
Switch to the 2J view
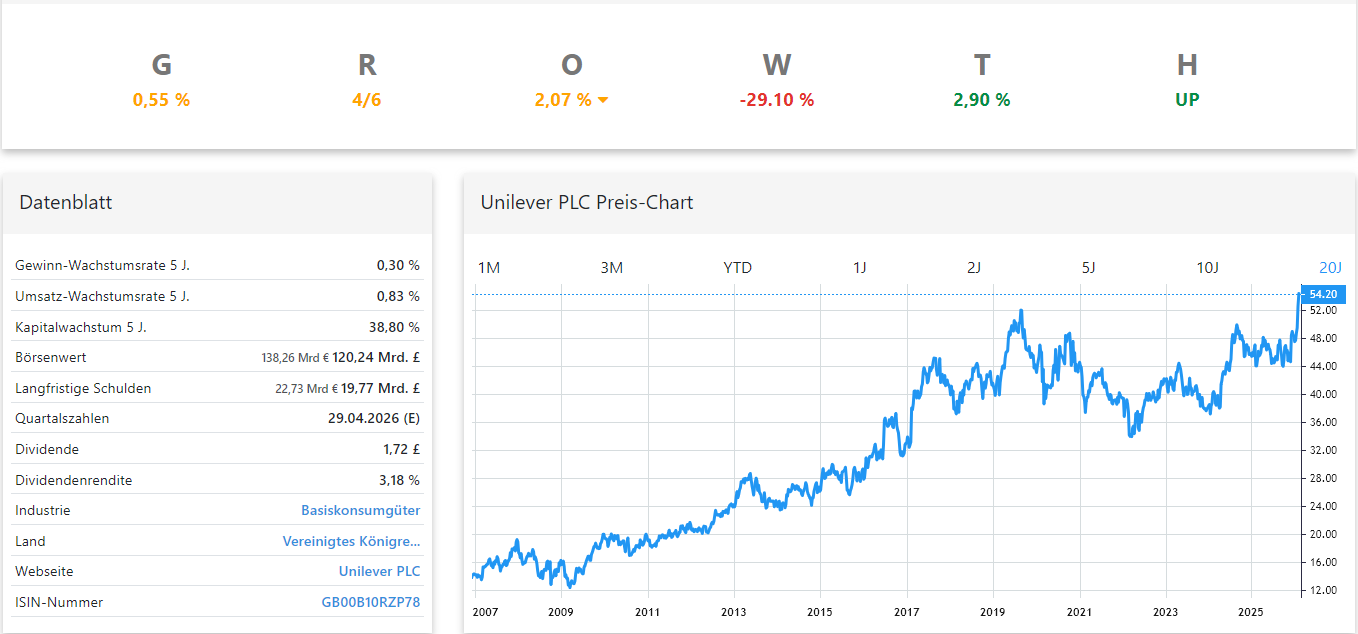click(974, 267)
